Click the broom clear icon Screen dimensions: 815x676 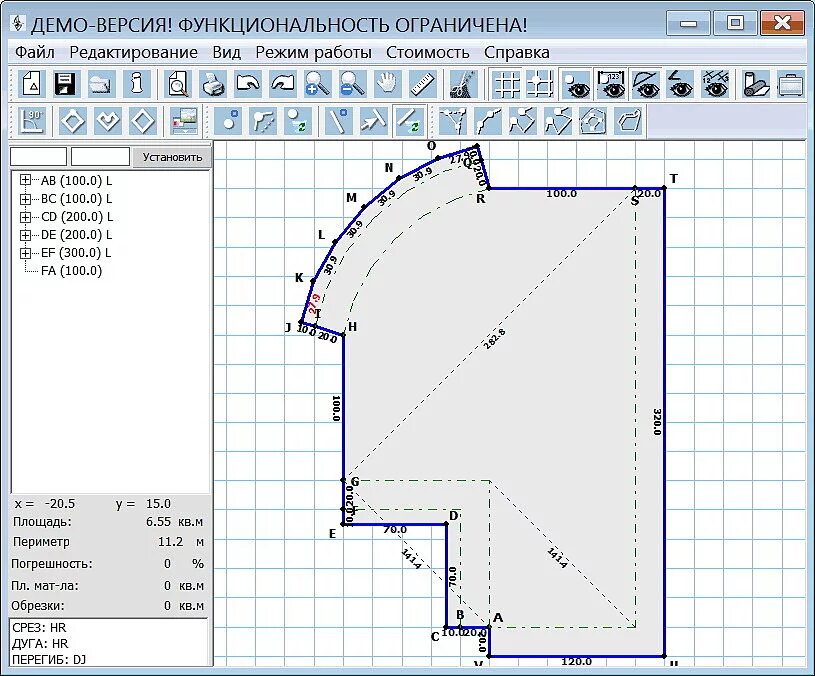(462, 83)
